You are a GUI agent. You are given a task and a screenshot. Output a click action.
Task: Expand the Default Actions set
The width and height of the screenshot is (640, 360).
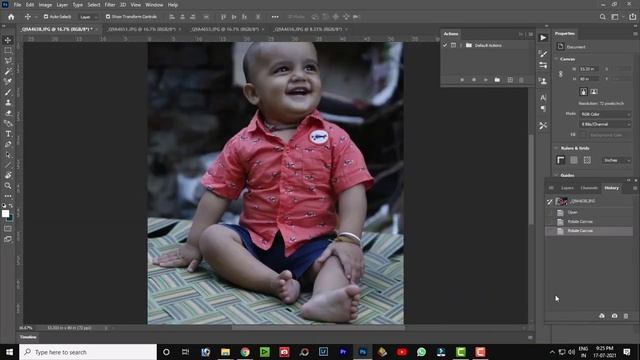click(x=461, y=45)
